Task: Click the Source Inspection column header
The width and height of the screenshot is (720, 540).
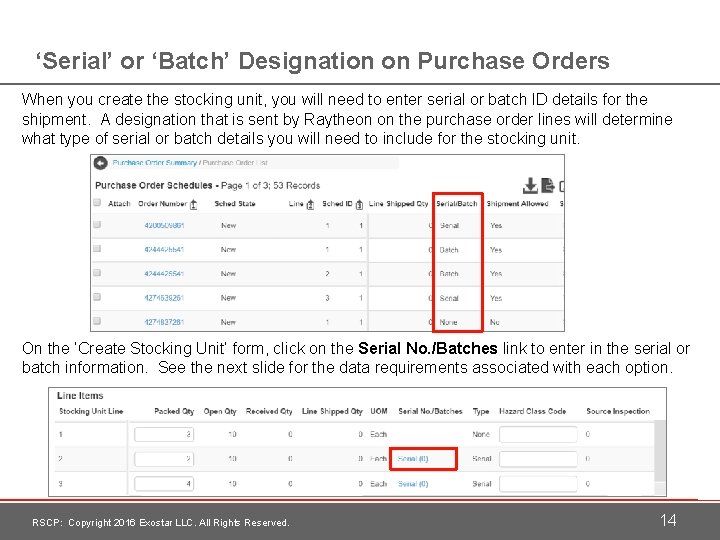Action: tap(618, 411)
